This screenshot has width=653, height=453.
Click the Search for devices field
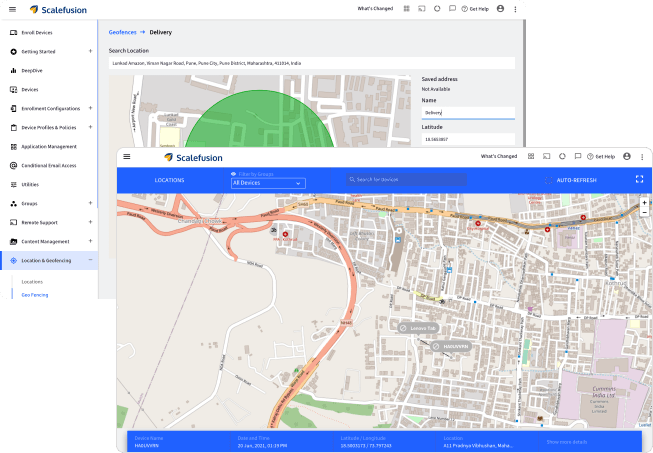coord(406,179)
